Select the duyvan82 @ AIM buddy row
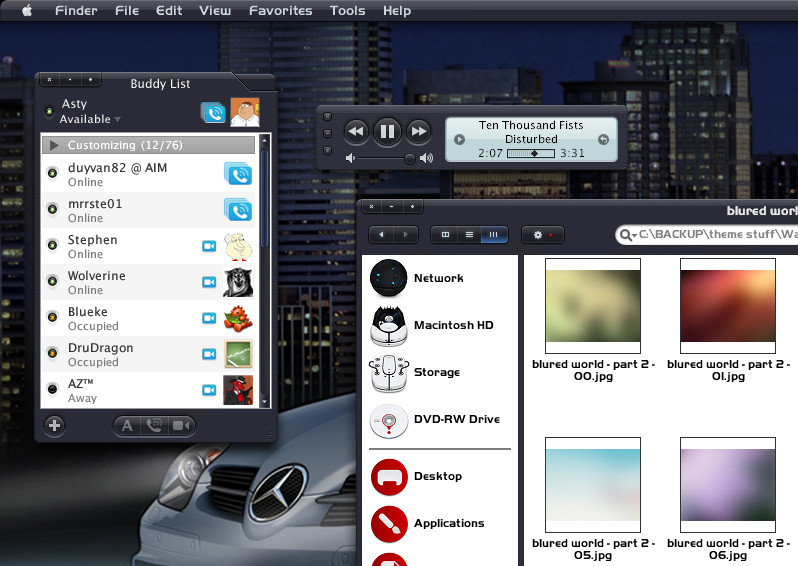 pos(148,174)
